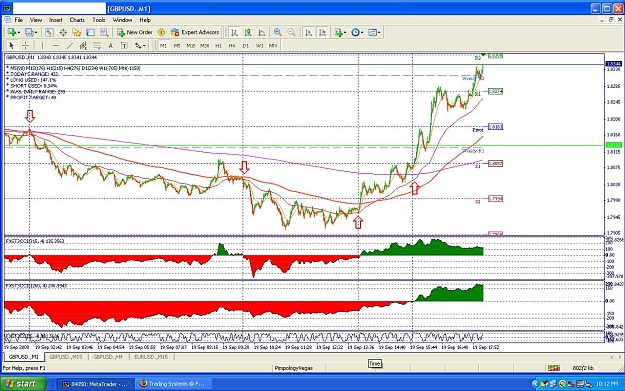Select the Crosshair tool
The height and width of the screenshot is (391, 625).
[26, 45]
